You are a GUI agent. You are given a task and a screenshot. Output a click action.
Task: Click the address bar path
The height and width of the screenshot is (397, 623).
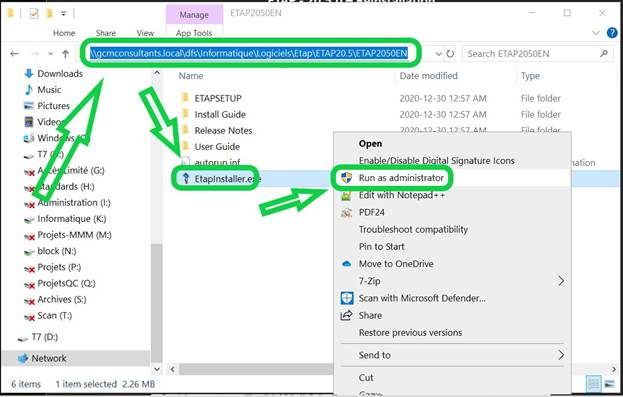point(249,53)
